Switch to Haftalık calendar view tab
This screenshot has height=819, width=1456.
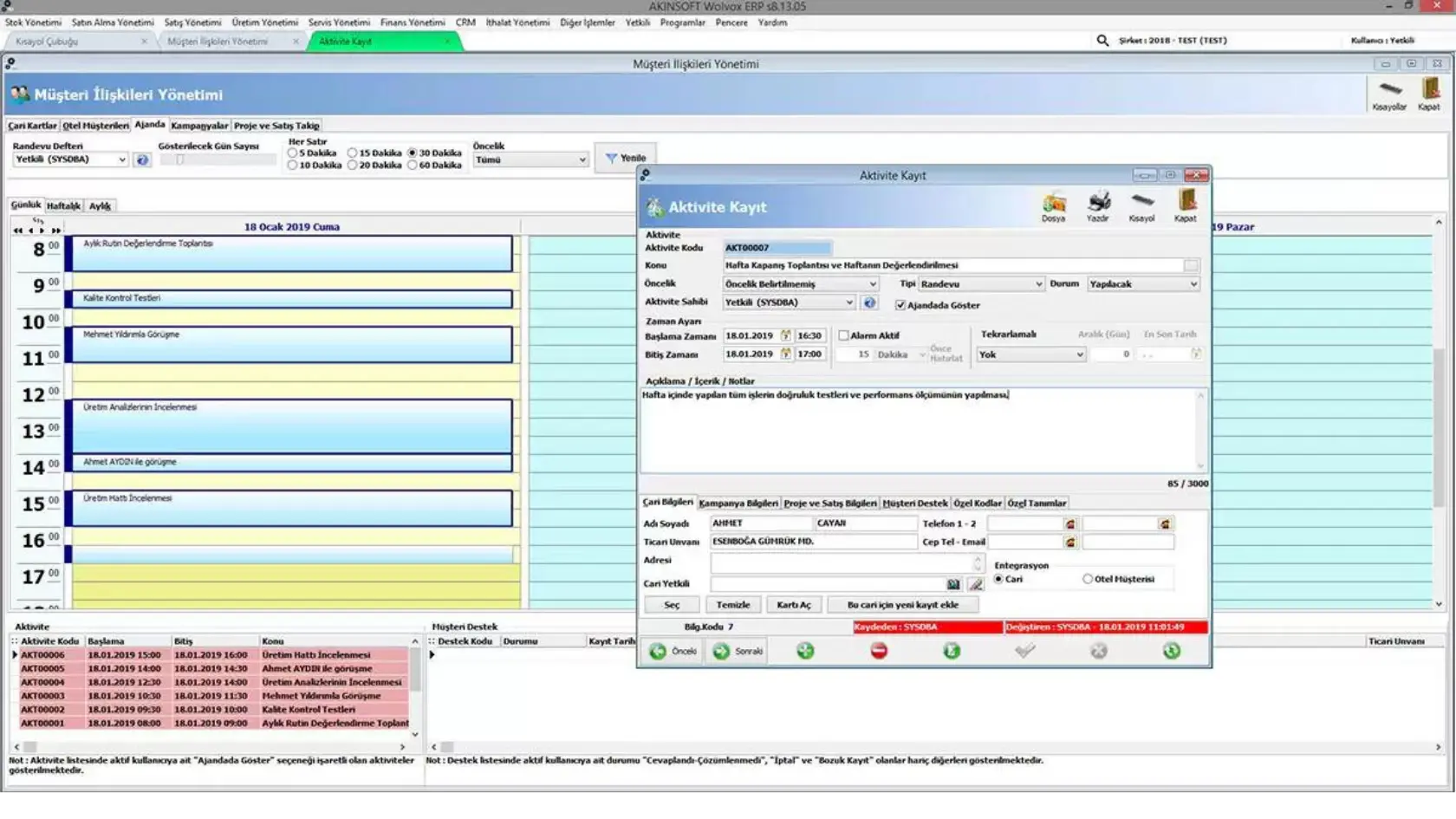click(x=63, y=206)
